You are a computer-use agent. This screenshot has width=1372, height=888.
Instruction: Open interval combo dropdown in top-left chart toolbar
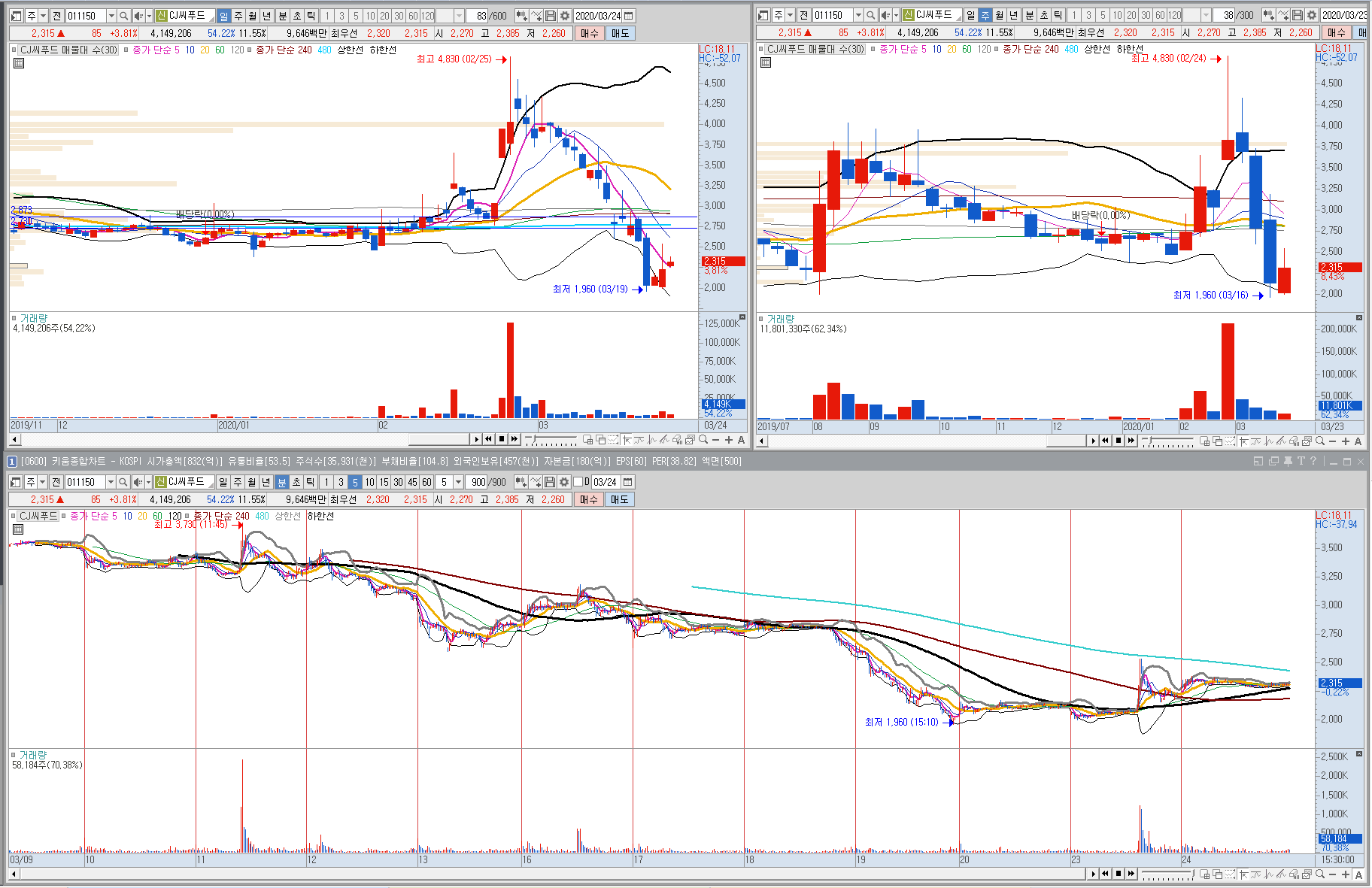click(x=460, y=16)
